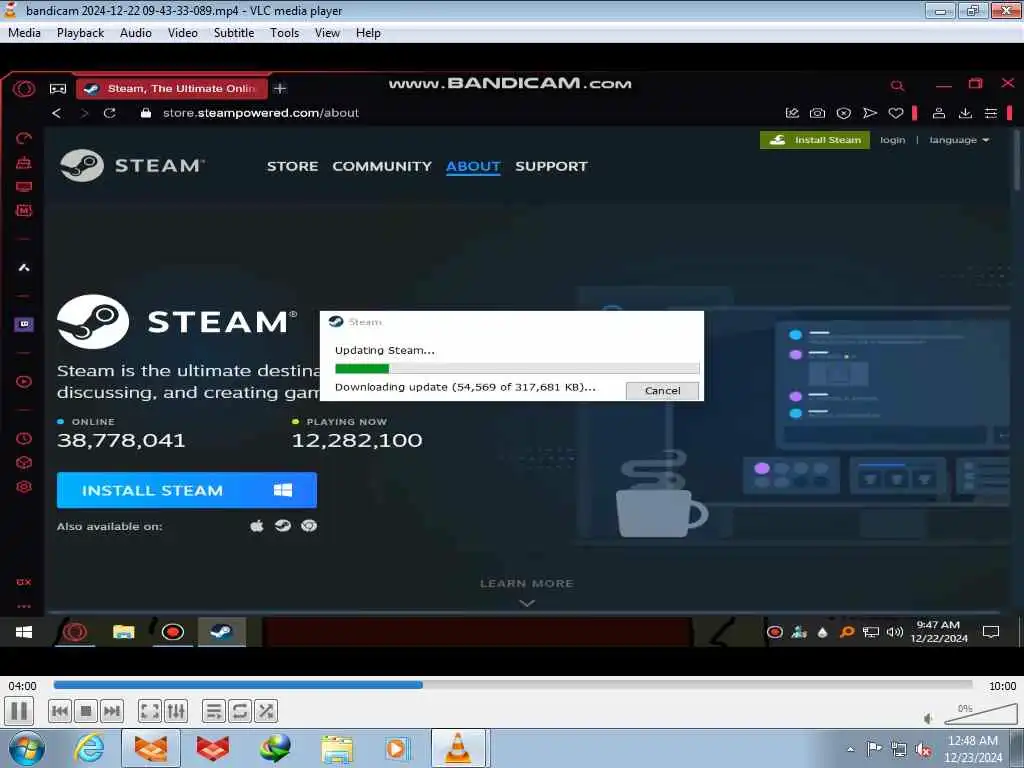The width and height of the screenshot is (1024, 768).
Task: Click the store.steampowered.com address bar
Action: pos(261,113)
